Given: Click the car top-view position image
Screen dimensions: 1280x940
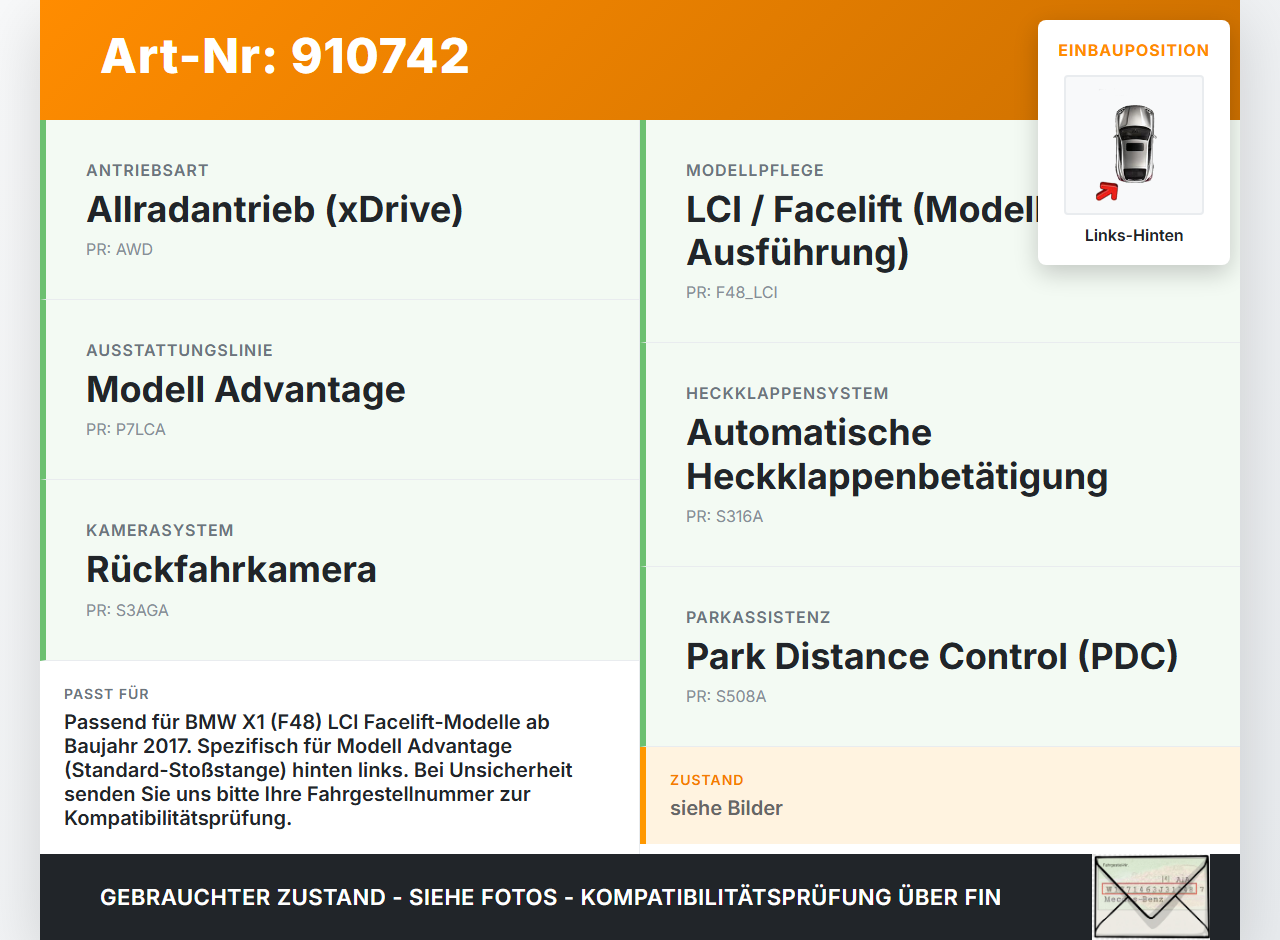Looking at the screenshot, I should tap(1134, 145).
